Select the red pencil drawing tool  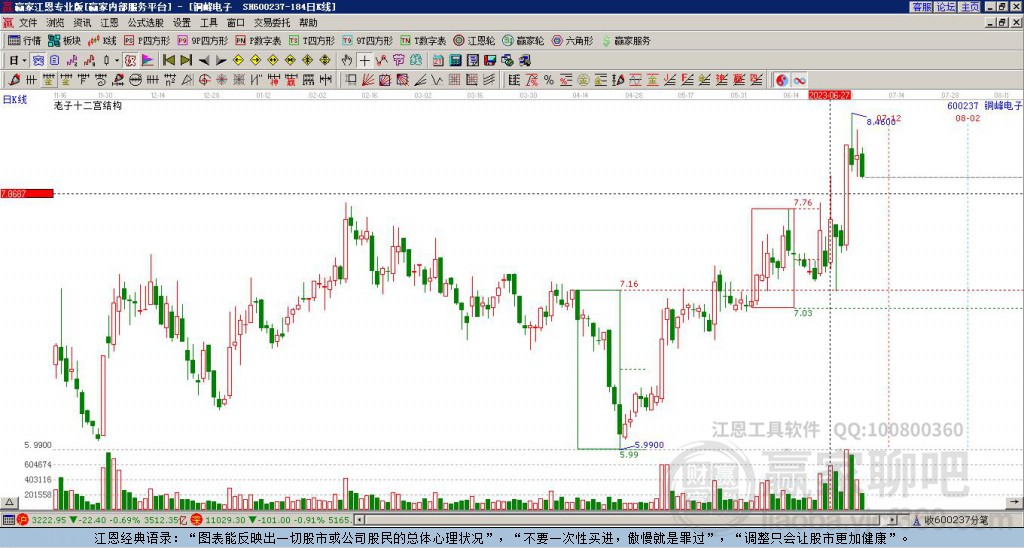click(x=14, y=80)
